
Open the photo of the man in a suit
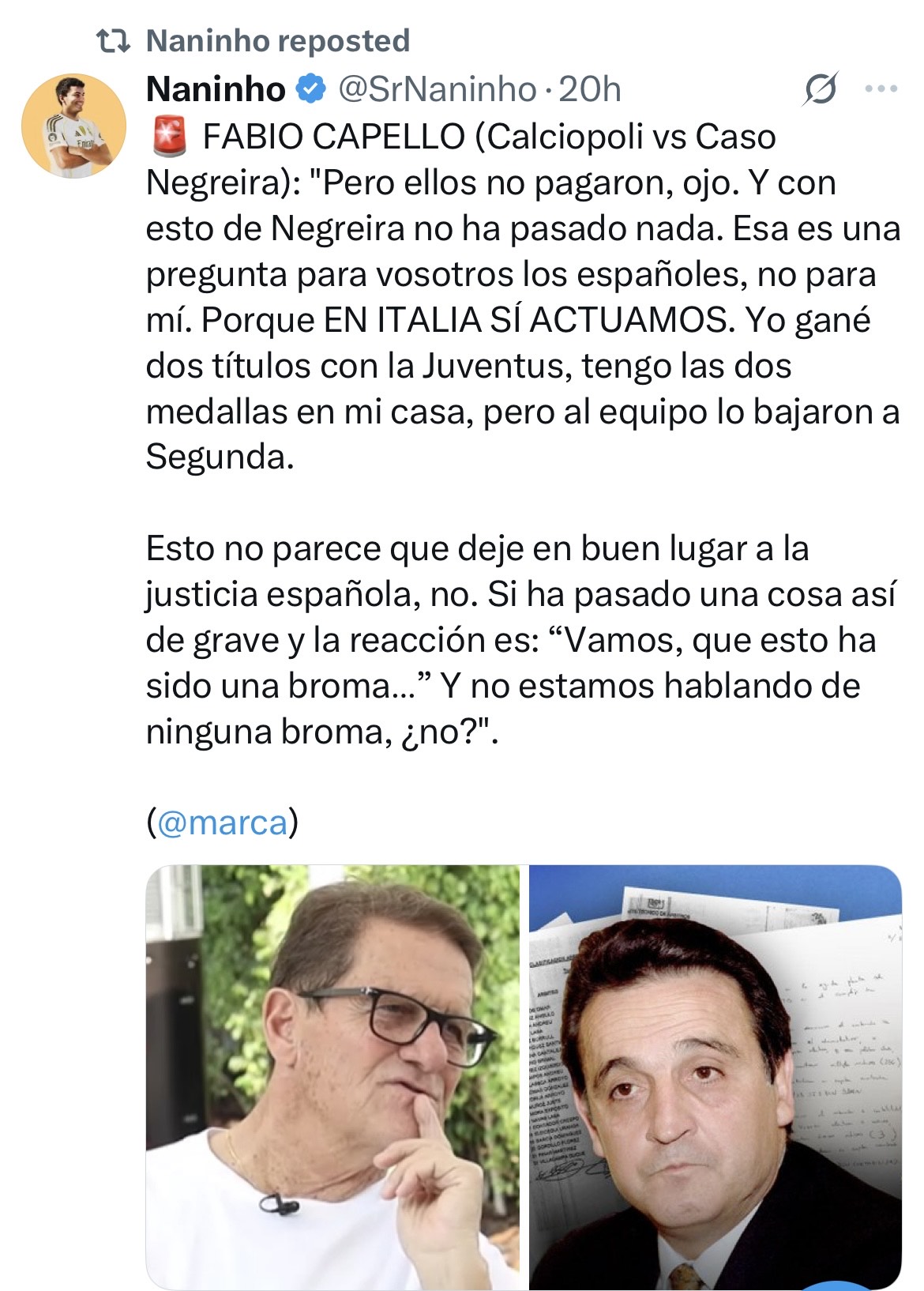(716, 1078)
